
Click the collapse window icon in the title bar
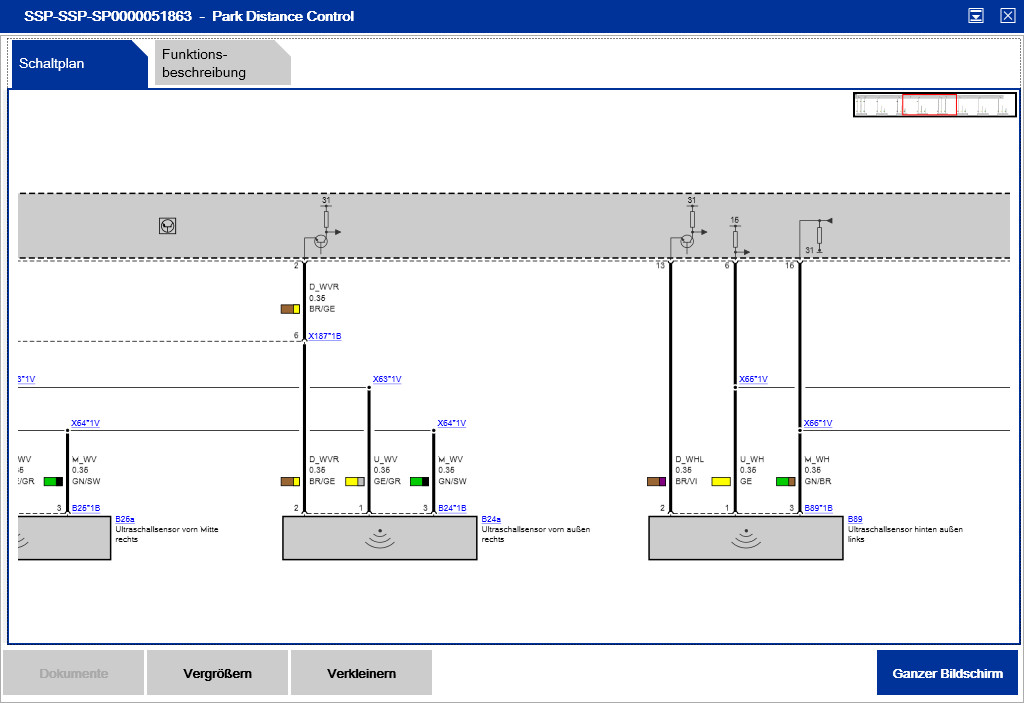coord(976,16)
